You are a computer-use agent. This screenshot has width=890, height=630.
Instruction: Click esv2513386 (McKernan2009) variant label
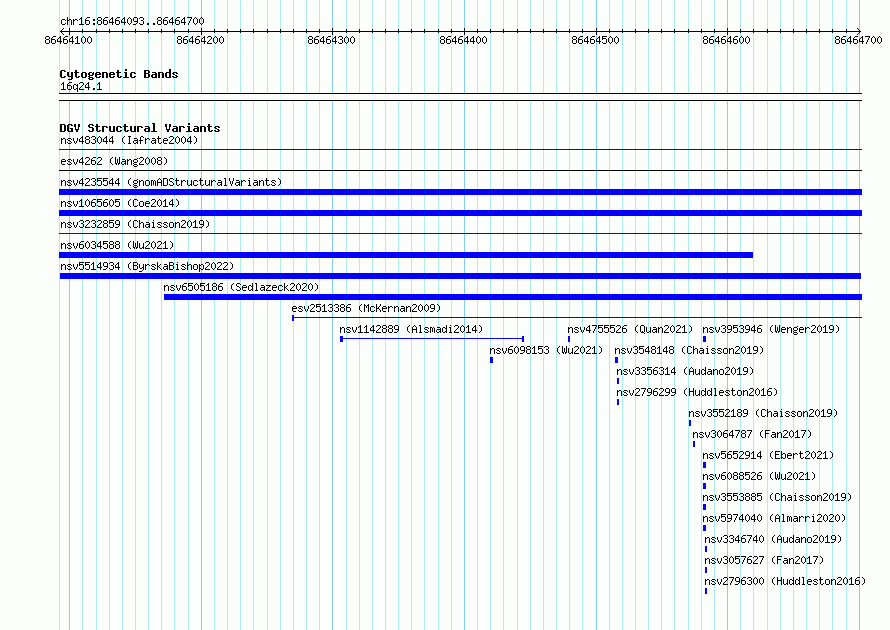(x=366, y=308)
